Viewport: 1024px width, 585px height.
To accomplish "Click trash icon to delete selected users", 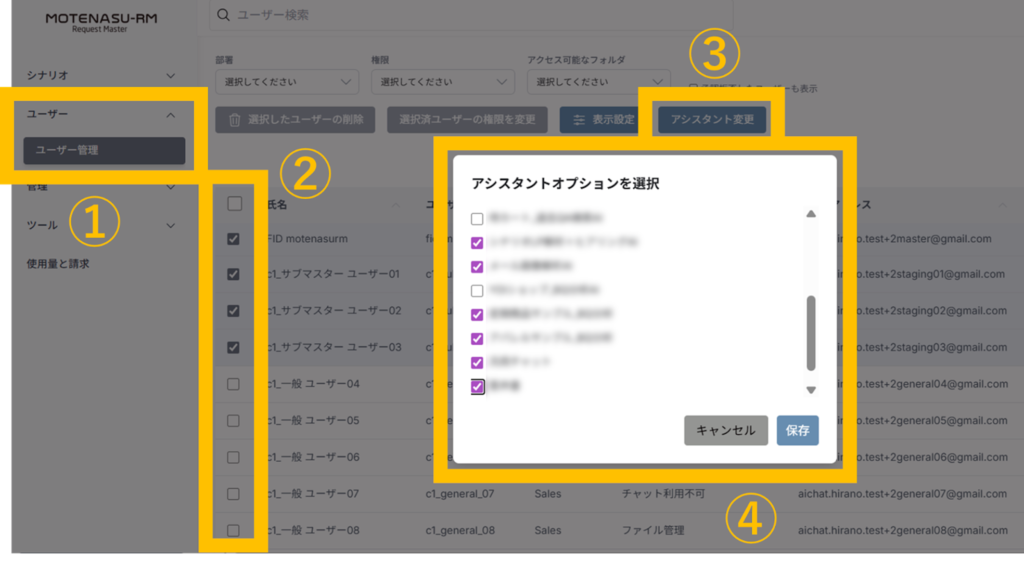I will pos(235,120).
